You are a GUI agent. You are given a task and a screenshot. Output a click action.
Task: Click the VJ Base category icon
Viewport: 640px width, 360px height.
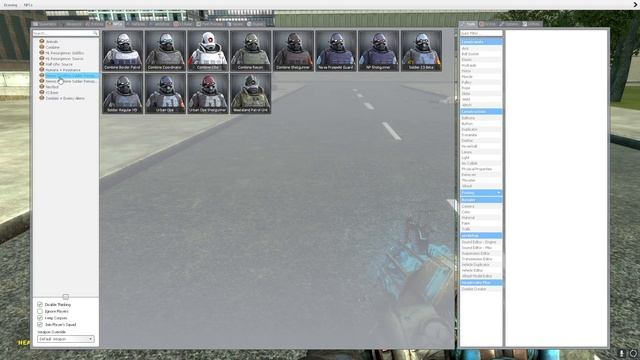point(42,92)
